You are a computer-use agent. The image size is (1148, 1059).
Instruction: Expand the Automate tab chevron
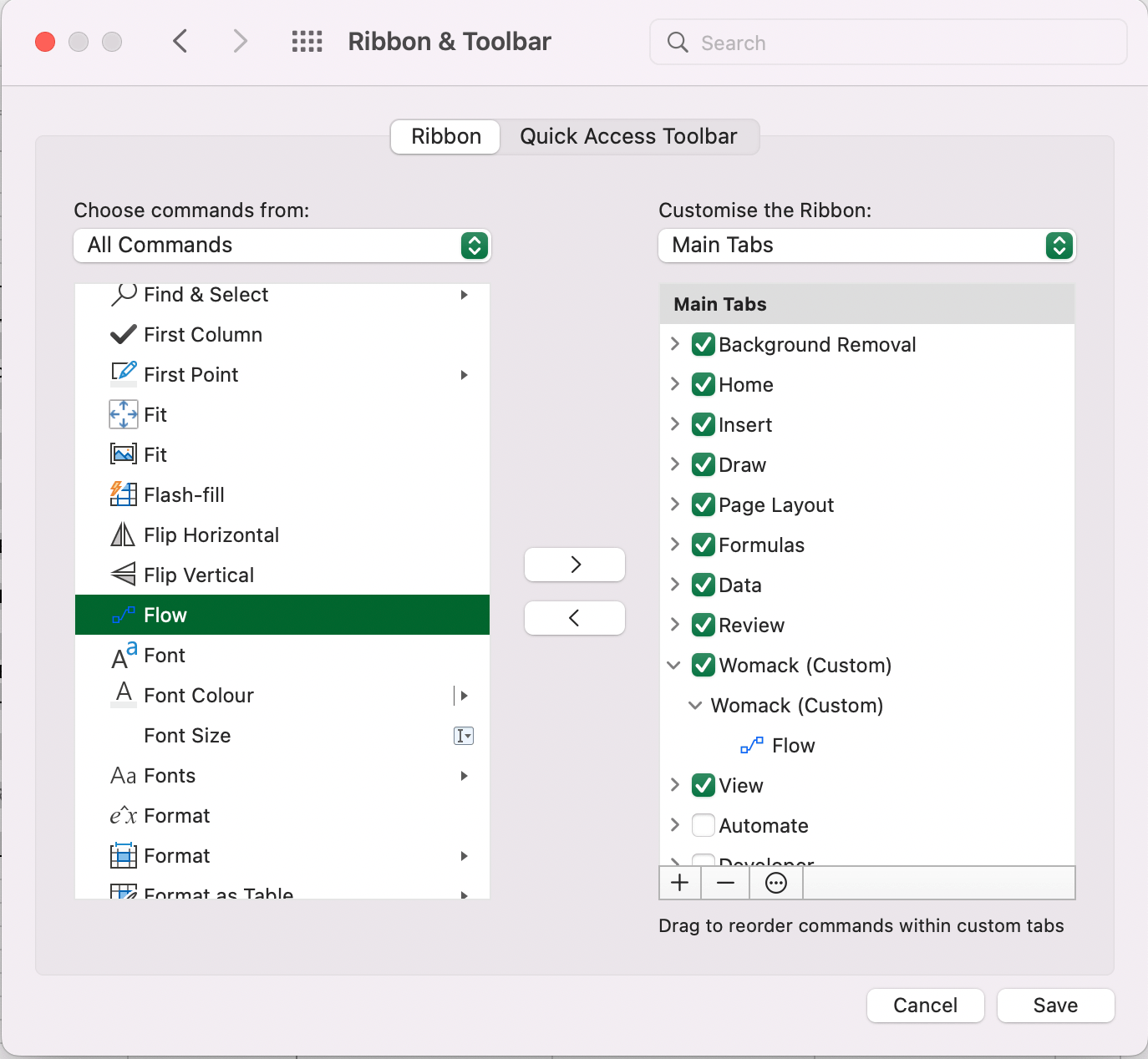tap(675, 825)
